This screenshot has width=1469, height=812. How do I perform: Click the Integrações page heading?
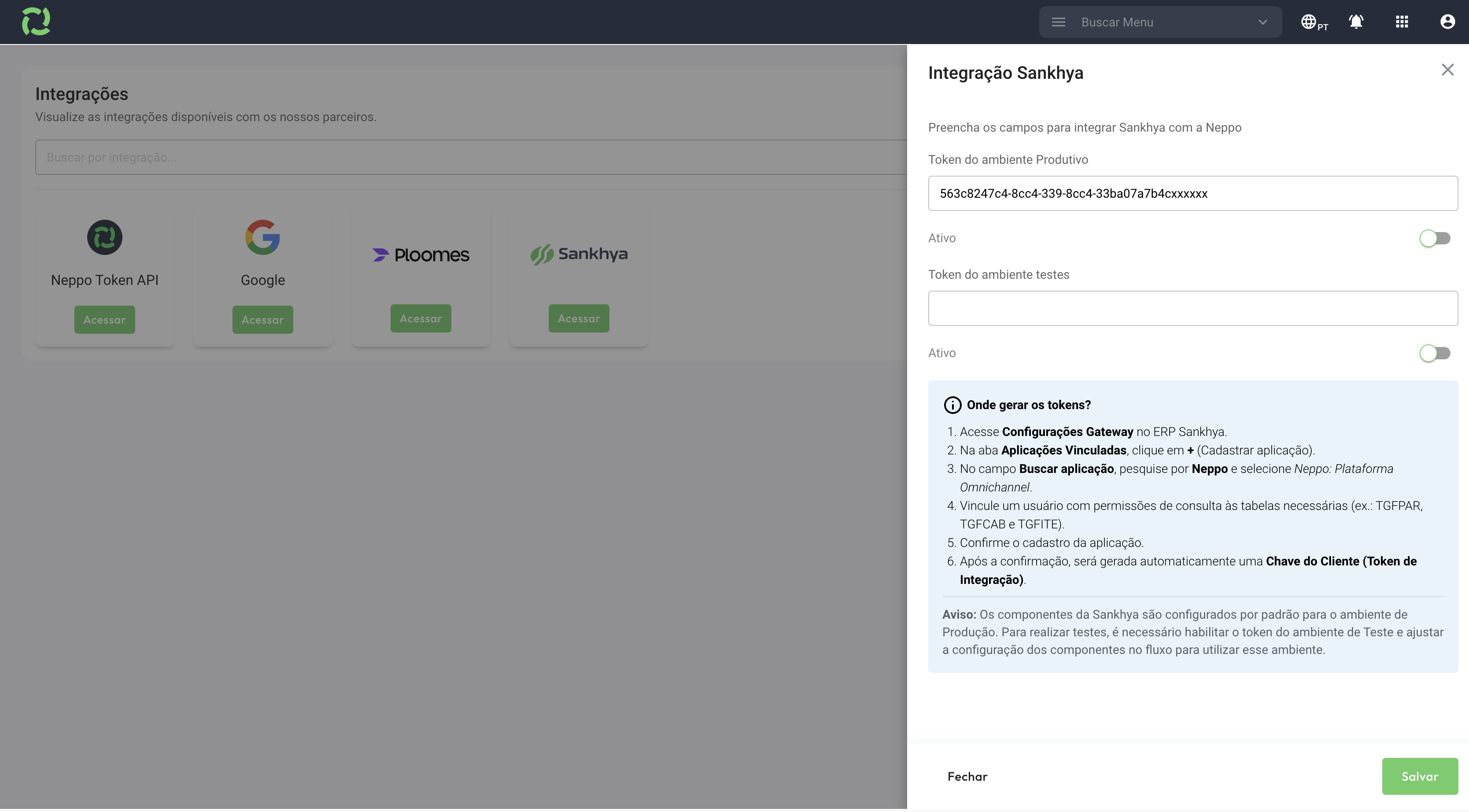(81, 94)
